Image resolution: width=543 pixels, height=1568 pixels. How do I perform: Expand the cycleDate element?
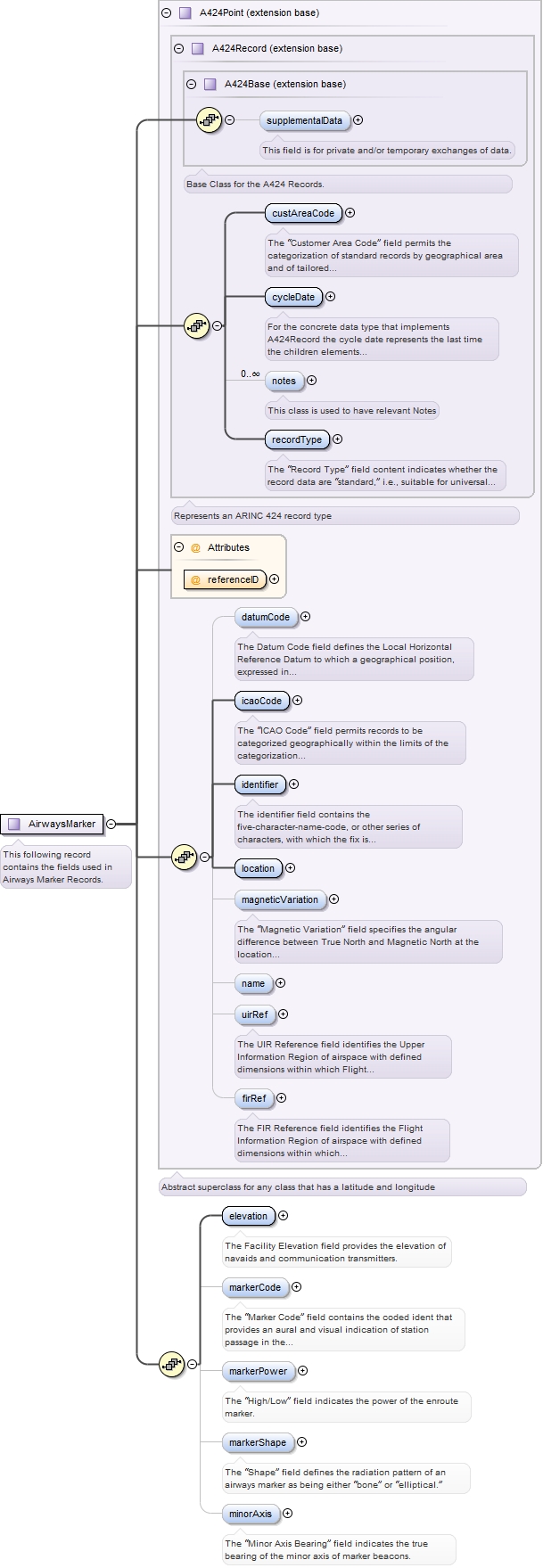(x=331, y=297)
